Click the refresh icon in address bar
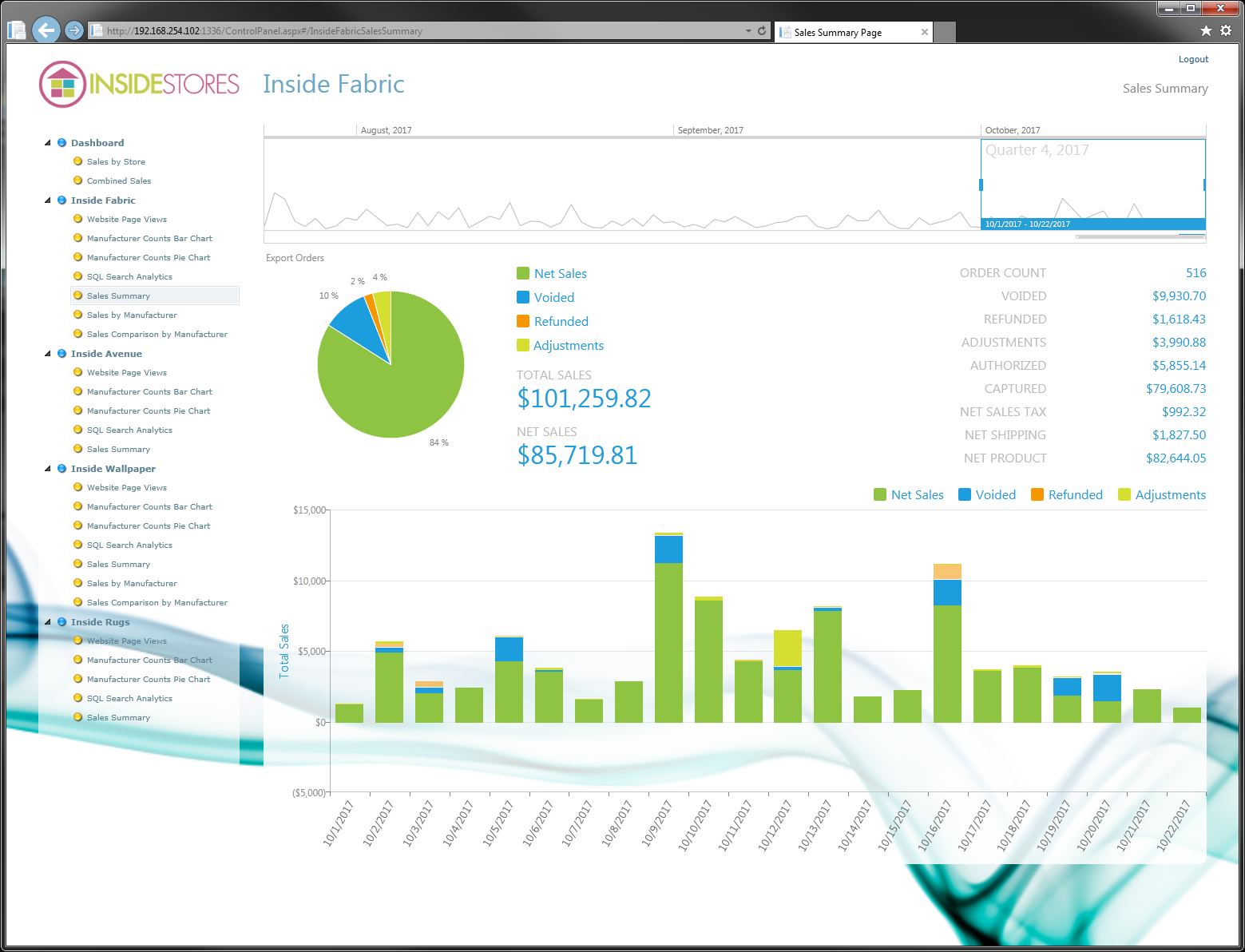 pos(762,30)
